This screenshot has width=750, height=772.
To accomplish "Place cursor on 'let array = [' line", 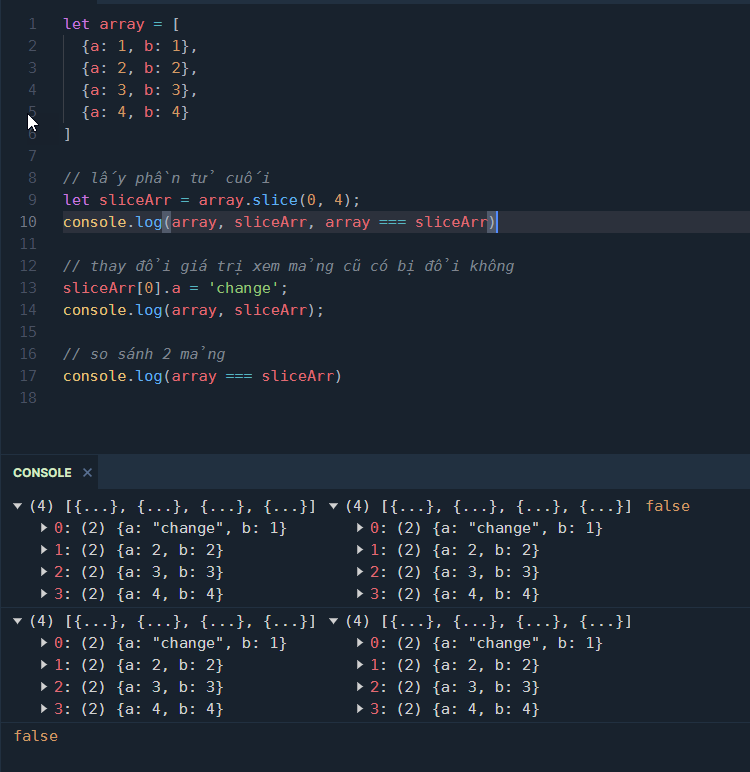I will (x=121, y=24).
